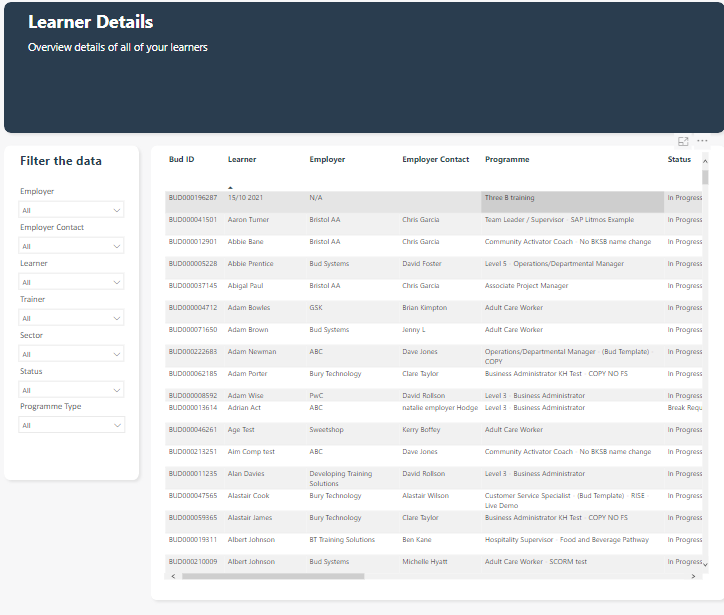724x615 pixels.
Task: Open the more options ellipsis menu
Action: point(702,141)
